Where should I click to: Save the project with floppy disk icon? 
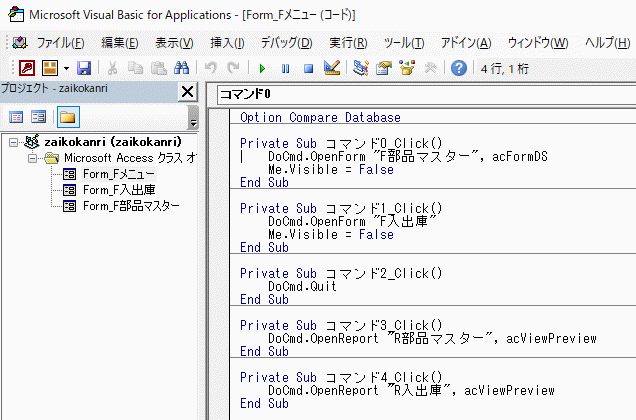[x=84, y=68]
